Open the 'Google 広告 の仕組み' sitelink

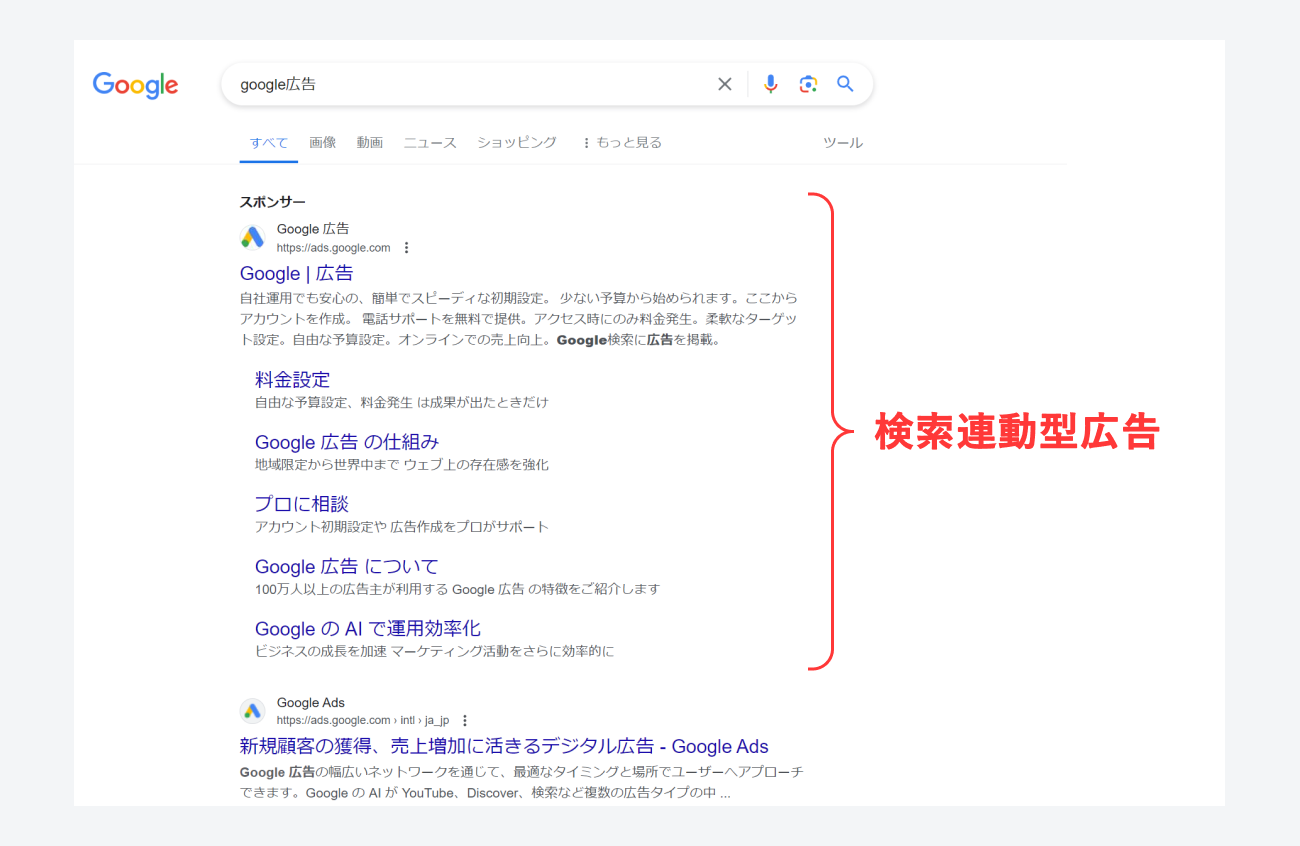(x=347, y=441)
